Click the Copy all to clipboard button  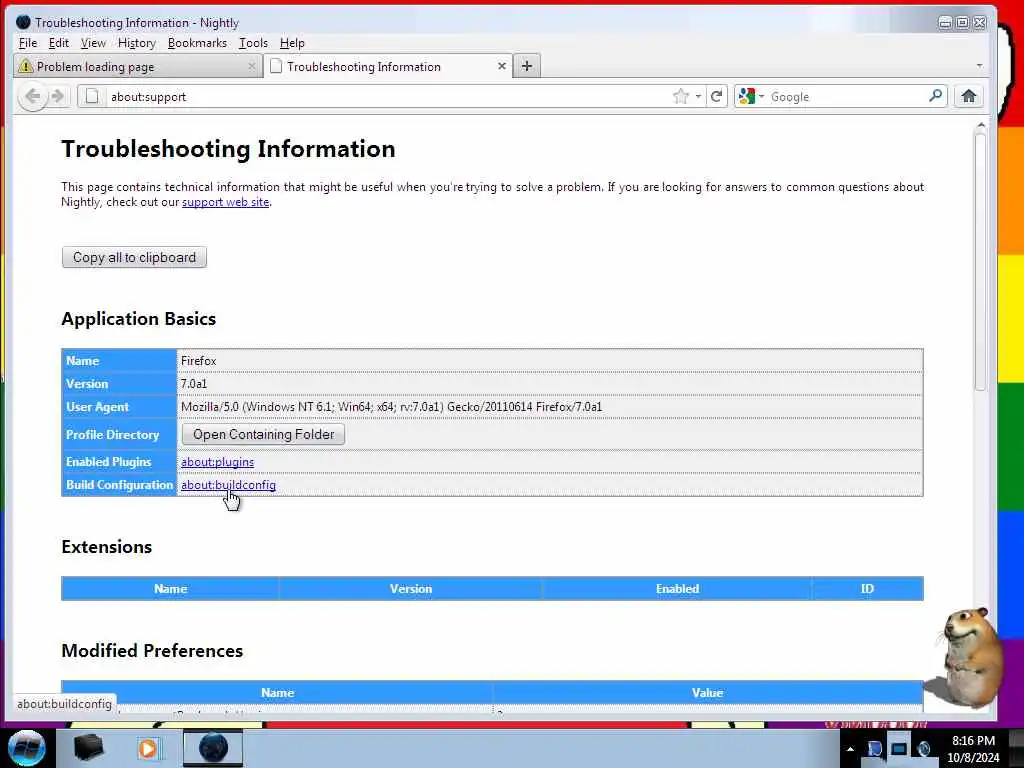pos(134,257)
